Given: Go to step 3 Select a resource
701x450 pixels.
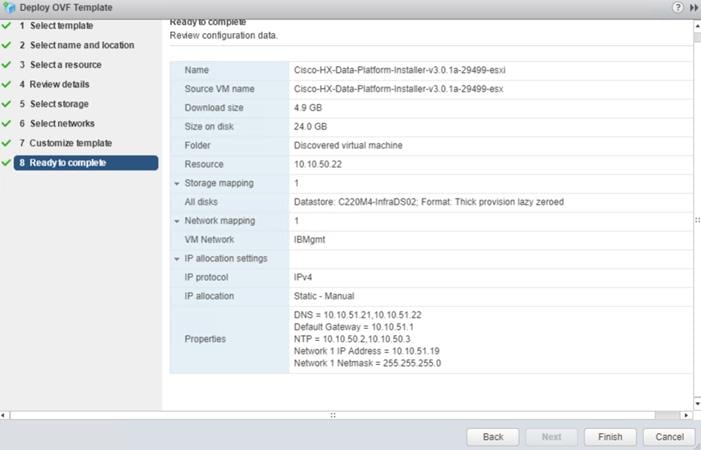Looking at the screenshot, I should click(60, 65).
